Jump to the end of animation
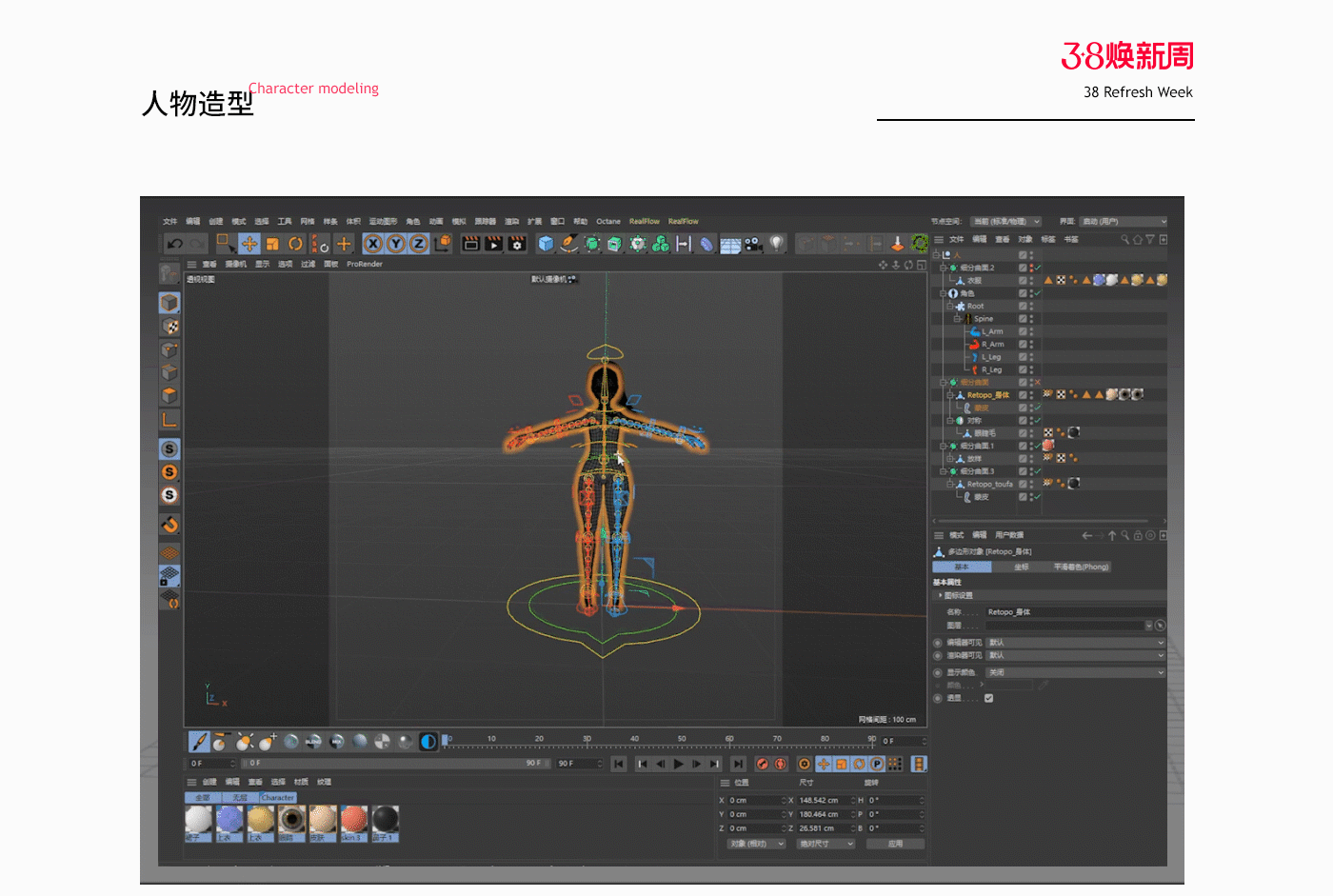The height and width of the screenshot is (896, 1333). [x=738, y=764]
